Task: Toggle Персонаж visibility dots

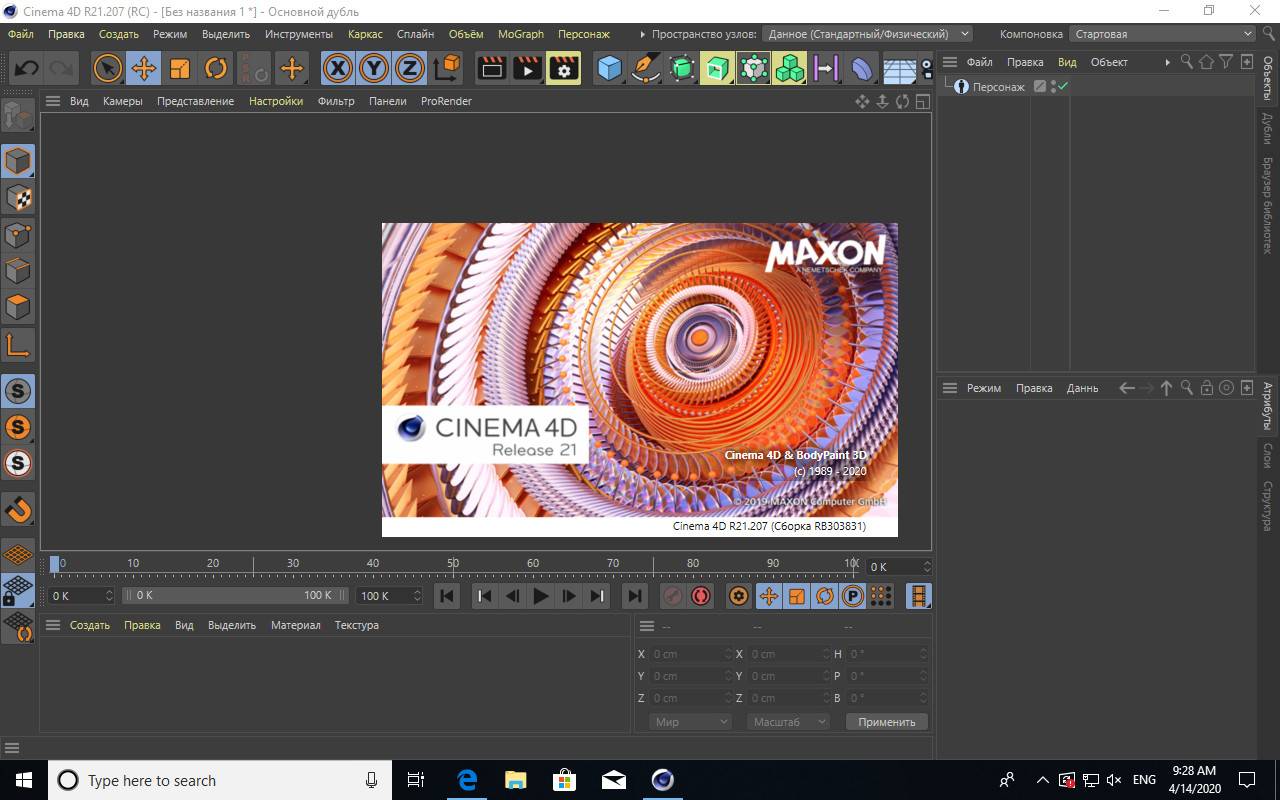Action: click(x=1054, y=87)
